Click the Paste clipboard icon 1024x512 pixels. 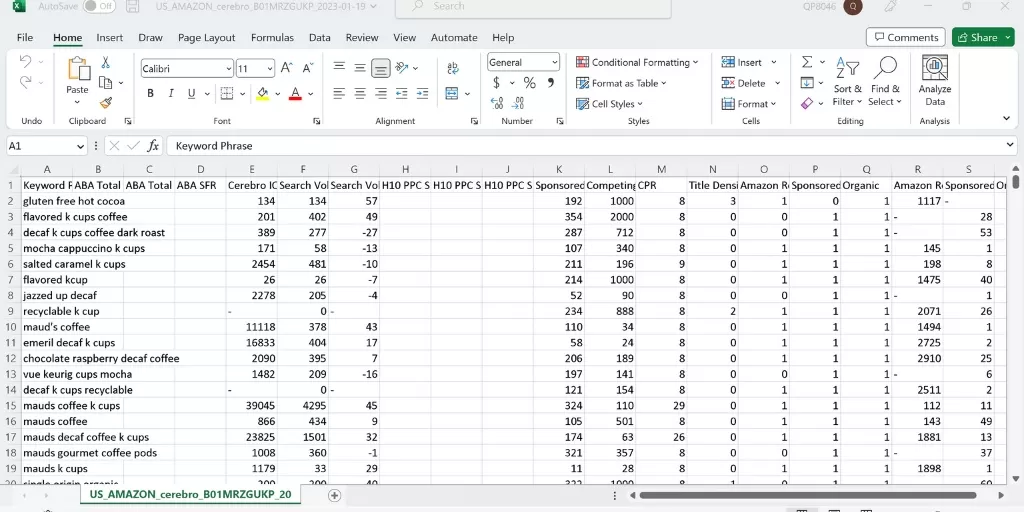coord(77,70)
